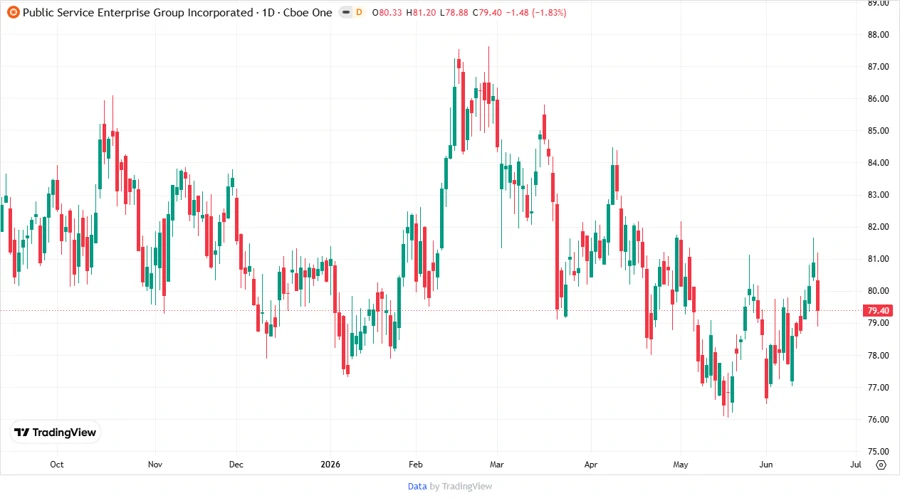Click the 87.00 price axis label
The height and width of the screenshot is (498, 900).
coord(878,67)
